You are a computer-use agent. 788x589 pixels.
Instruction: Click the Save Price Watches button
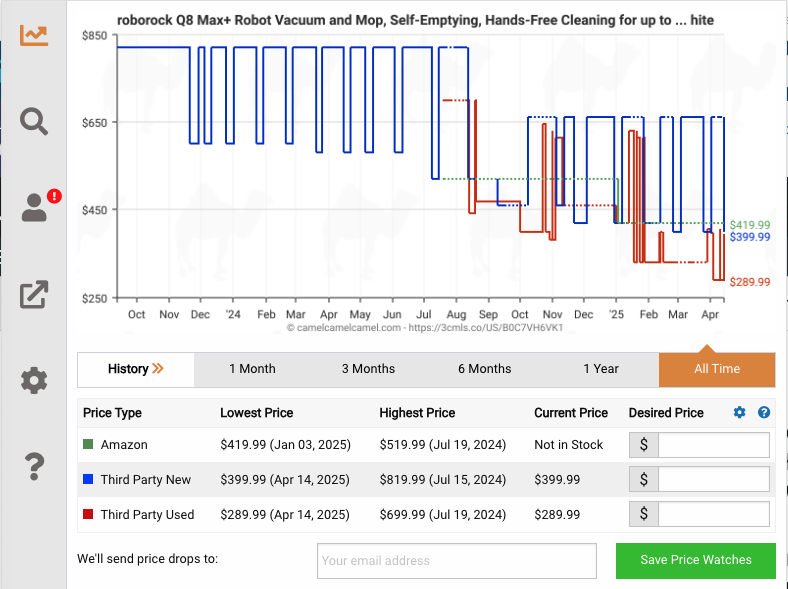click(x=695, y=560)
